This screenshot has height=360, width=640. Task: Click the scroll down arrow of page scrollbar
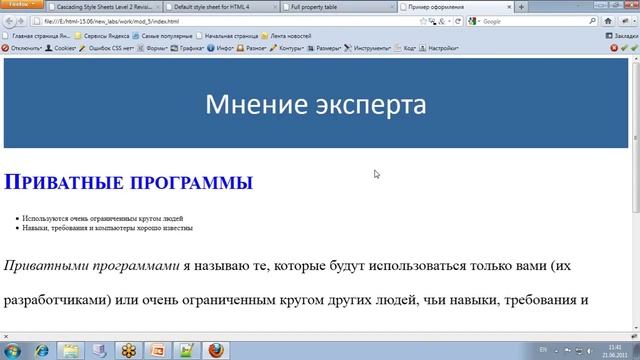click(636, 328)
